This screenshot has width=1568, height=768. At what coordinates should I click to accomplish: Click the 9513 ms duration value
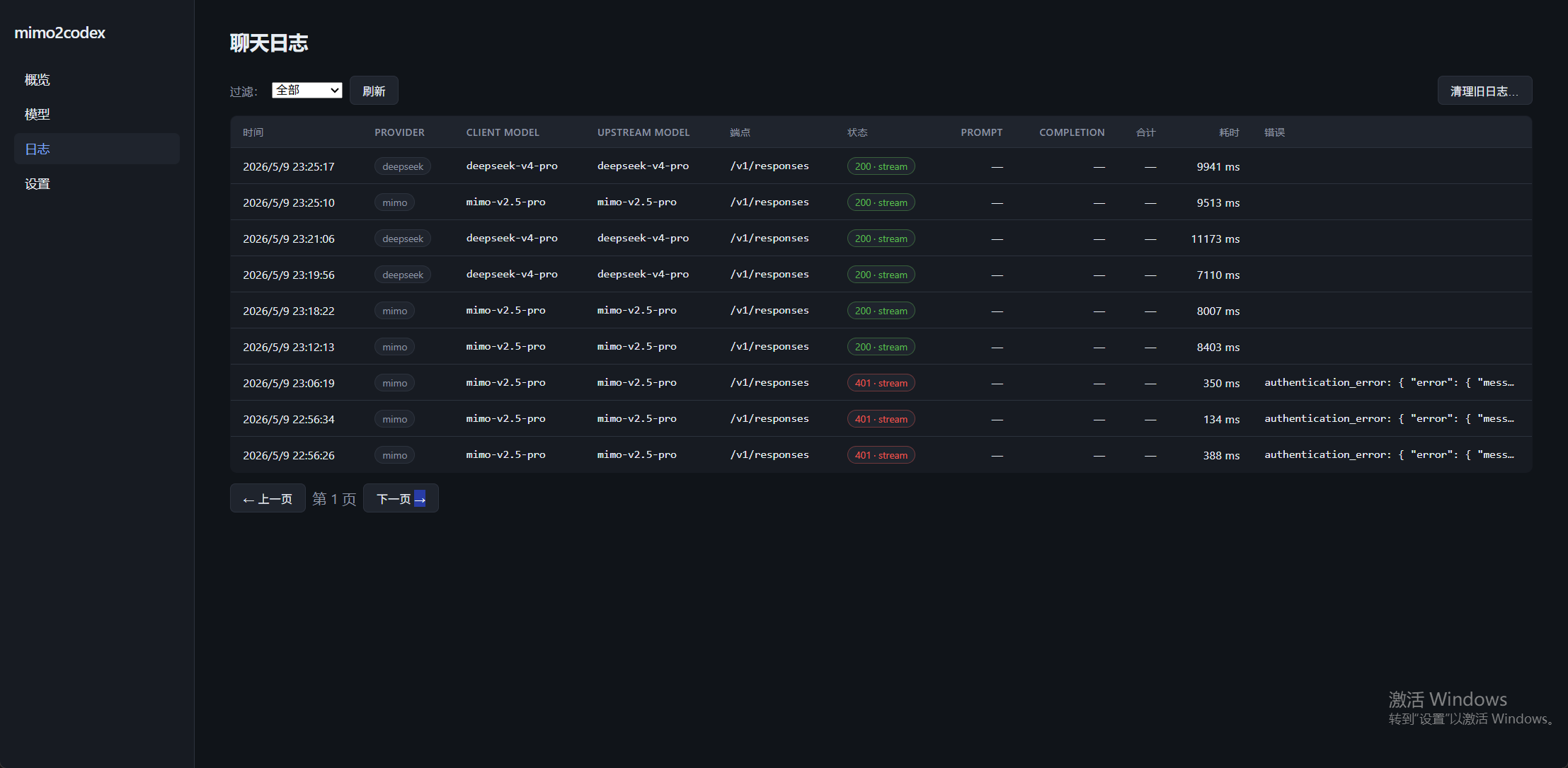[x=1218, y=202]
